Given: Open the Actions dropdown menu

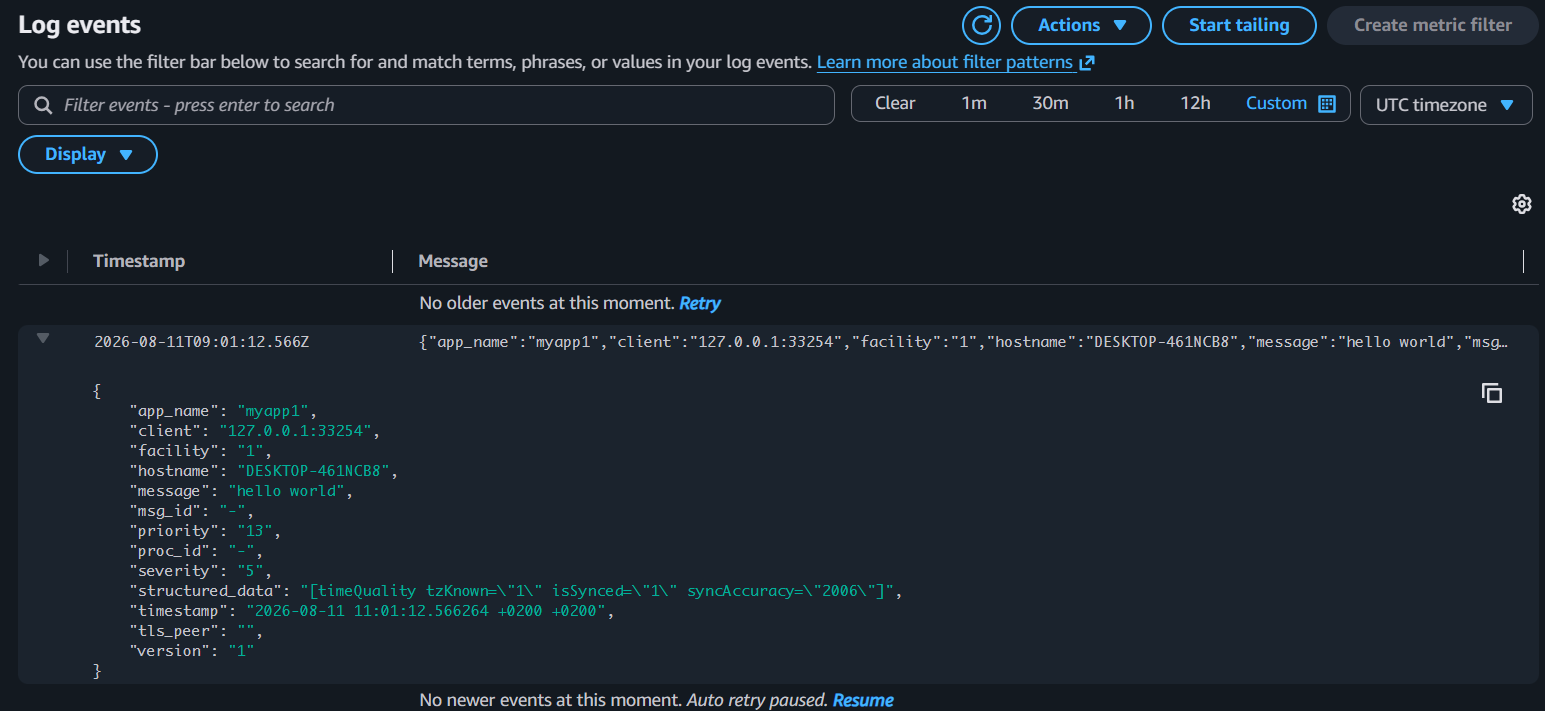Looking at the screenshot, I should pos(1081,25).
